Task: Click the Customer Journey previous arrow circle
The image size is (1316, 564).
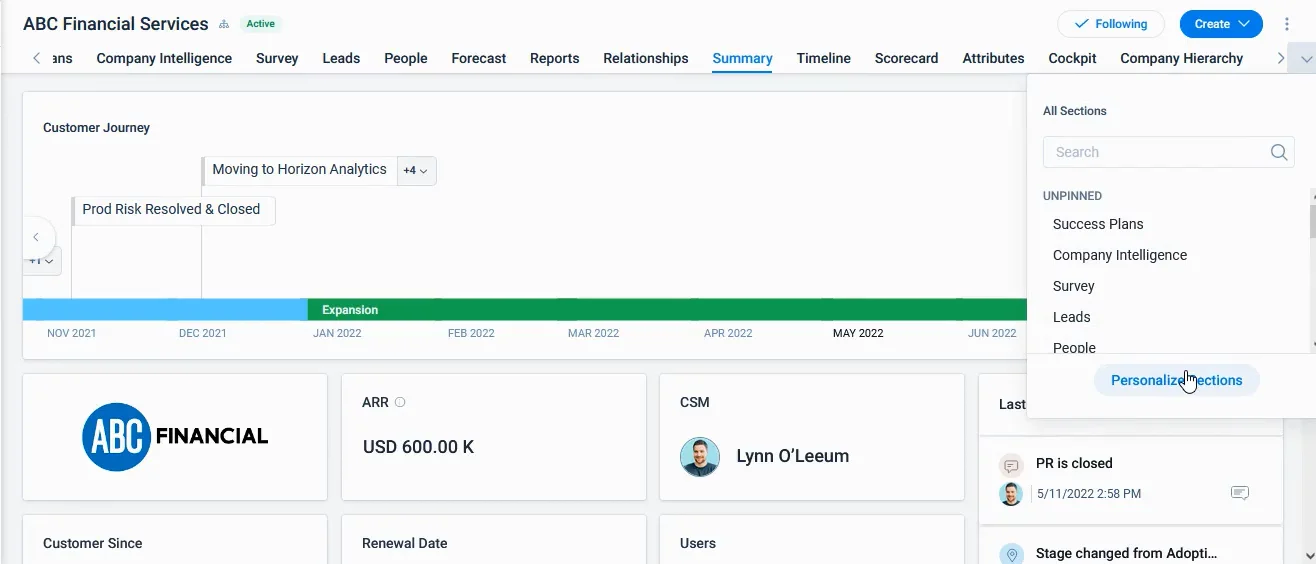Action: tap(36, 237)
